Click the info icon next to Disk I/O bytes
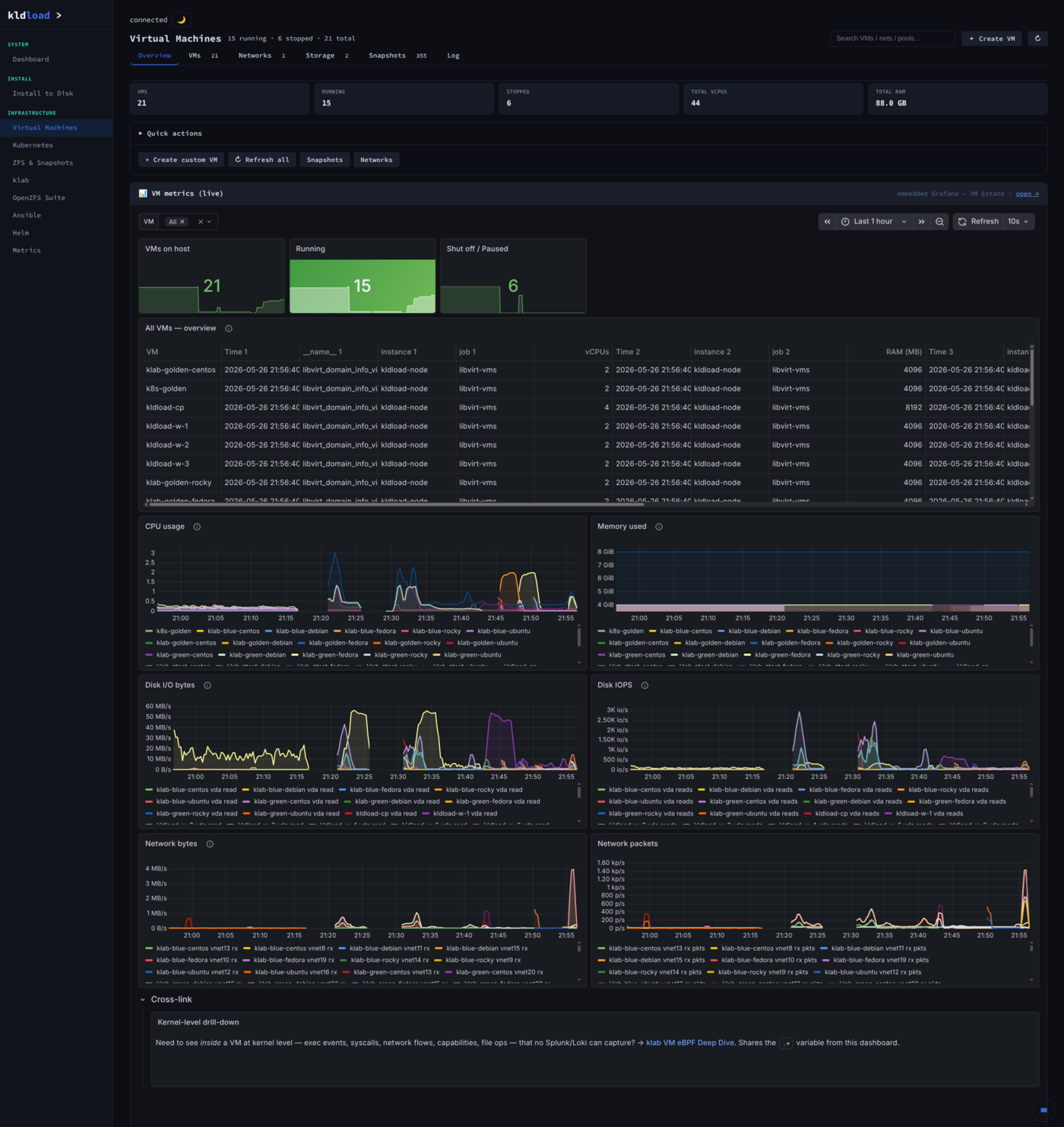 (x=207, y=685)
